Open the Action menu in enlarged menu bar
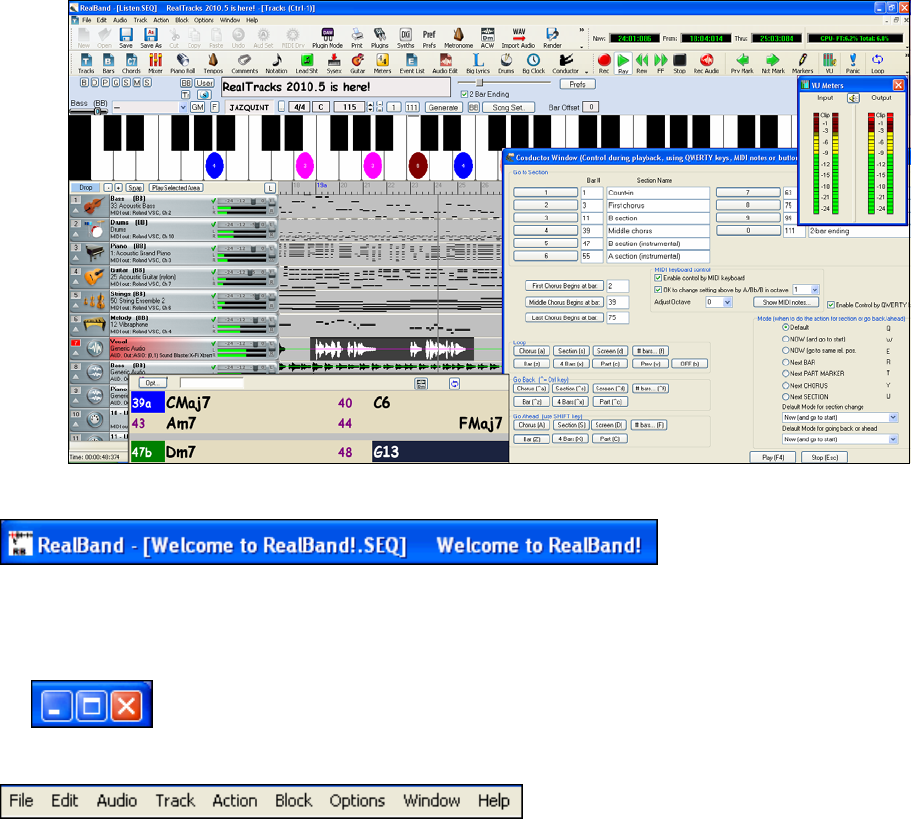The image size is (911, 819). pyautogui.click(x=235, y=801)
